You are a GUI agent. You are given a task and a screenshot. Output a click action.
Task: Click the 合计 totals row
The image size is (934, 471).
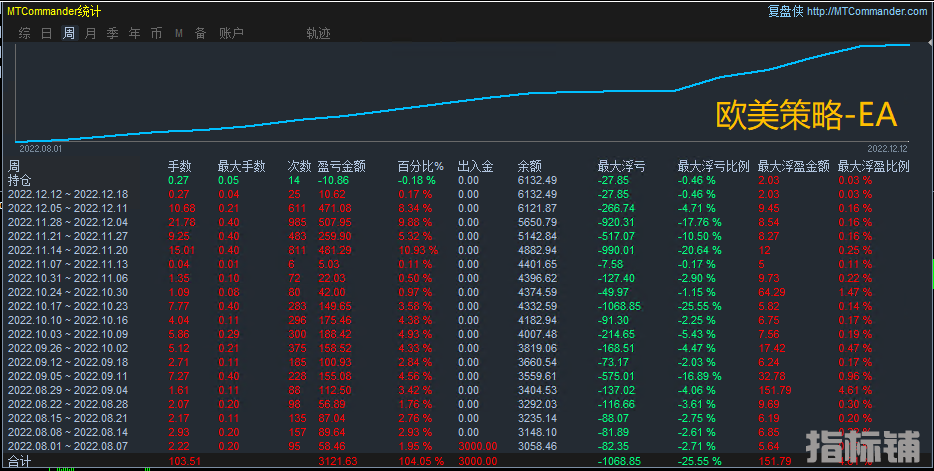pos(19,462)
